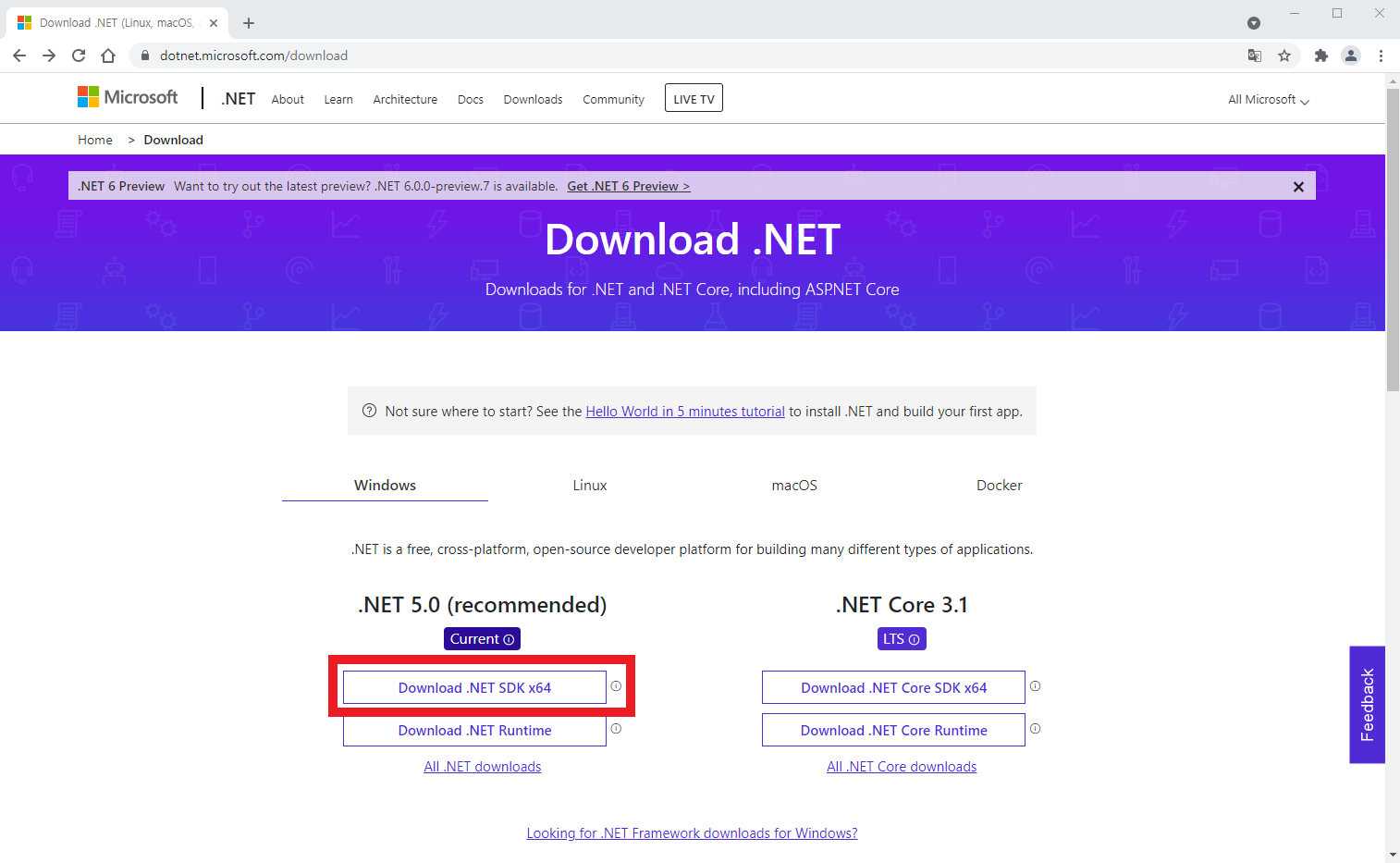Open the Community menu item
Screen dimensions: 1400x863
coord(613,100)
